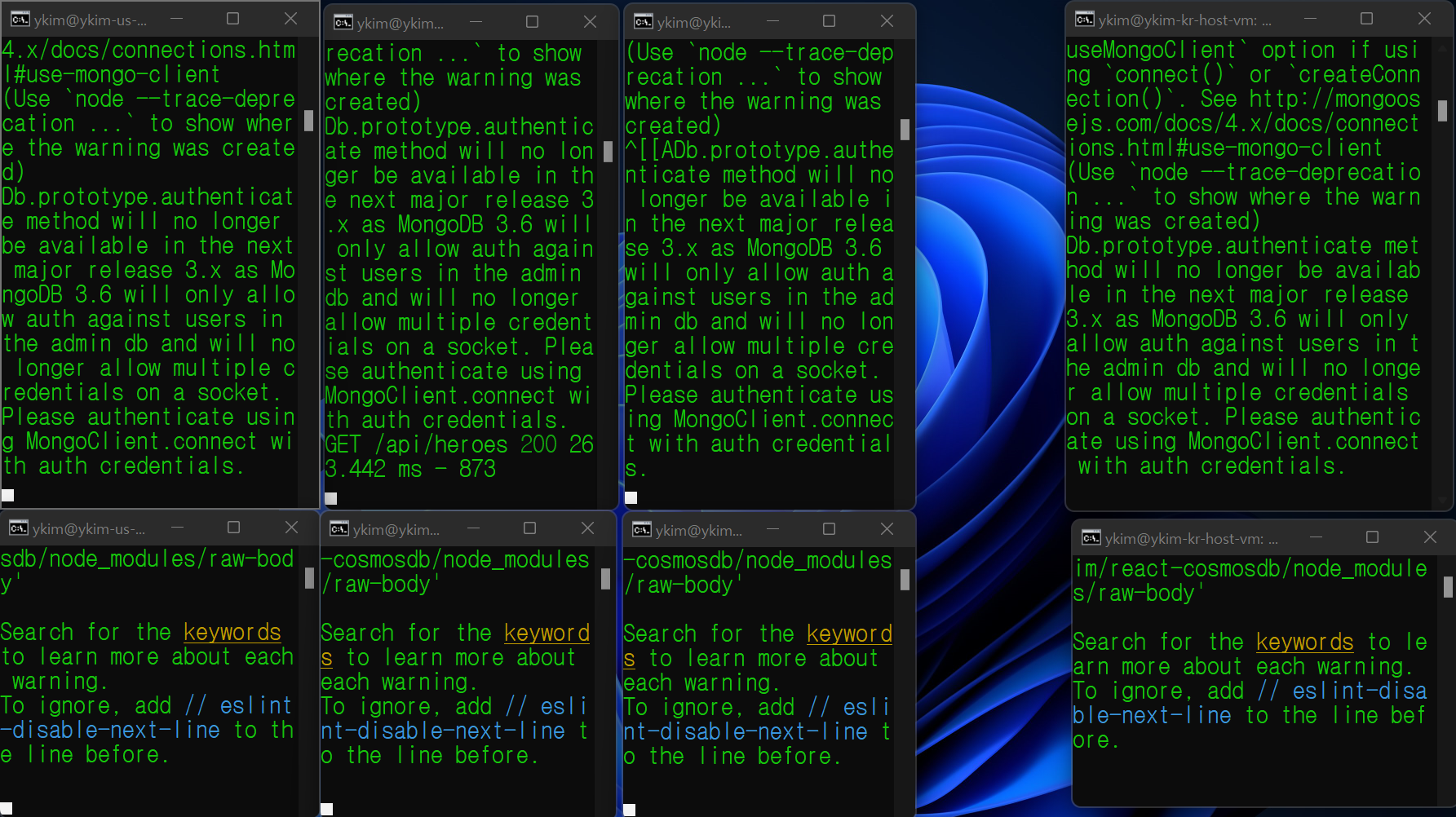Close the window containing '^[[ADb.prototype.authe'
The image size is (1456, 817).
(x=887, y=21)
